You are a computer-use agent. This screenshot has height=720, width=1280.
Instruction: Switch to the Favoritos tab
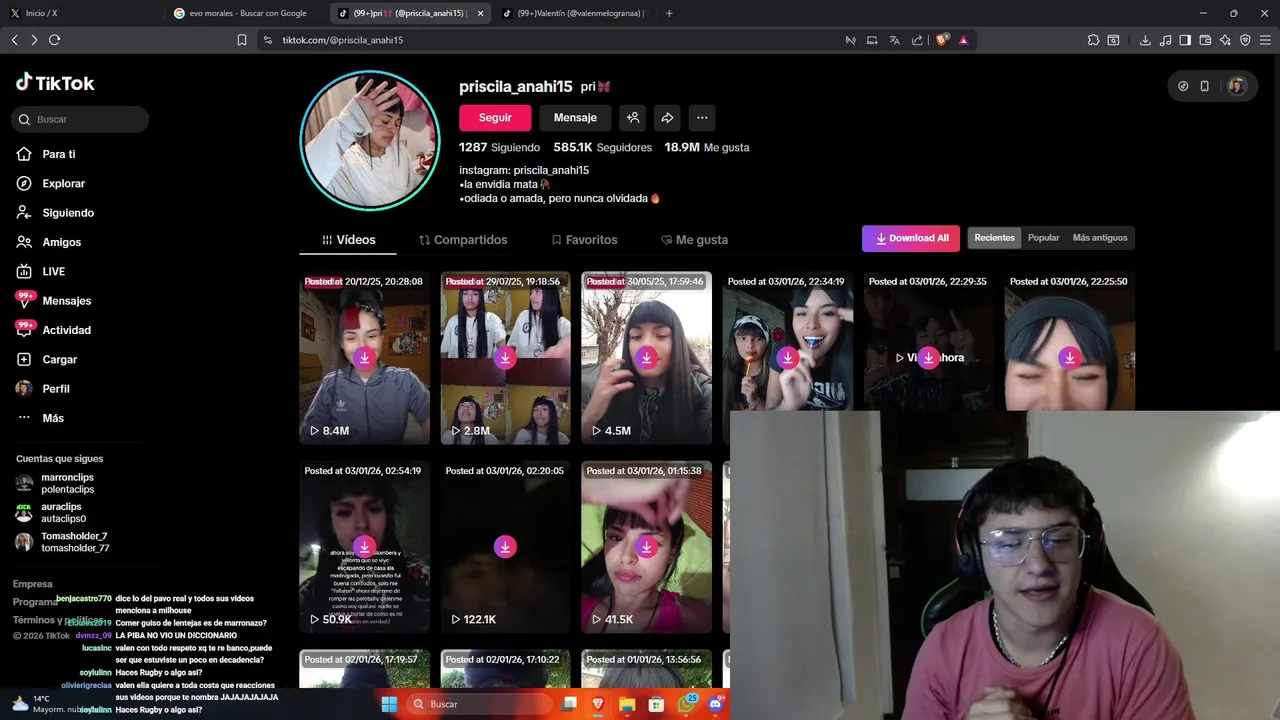tap(584, 240)
